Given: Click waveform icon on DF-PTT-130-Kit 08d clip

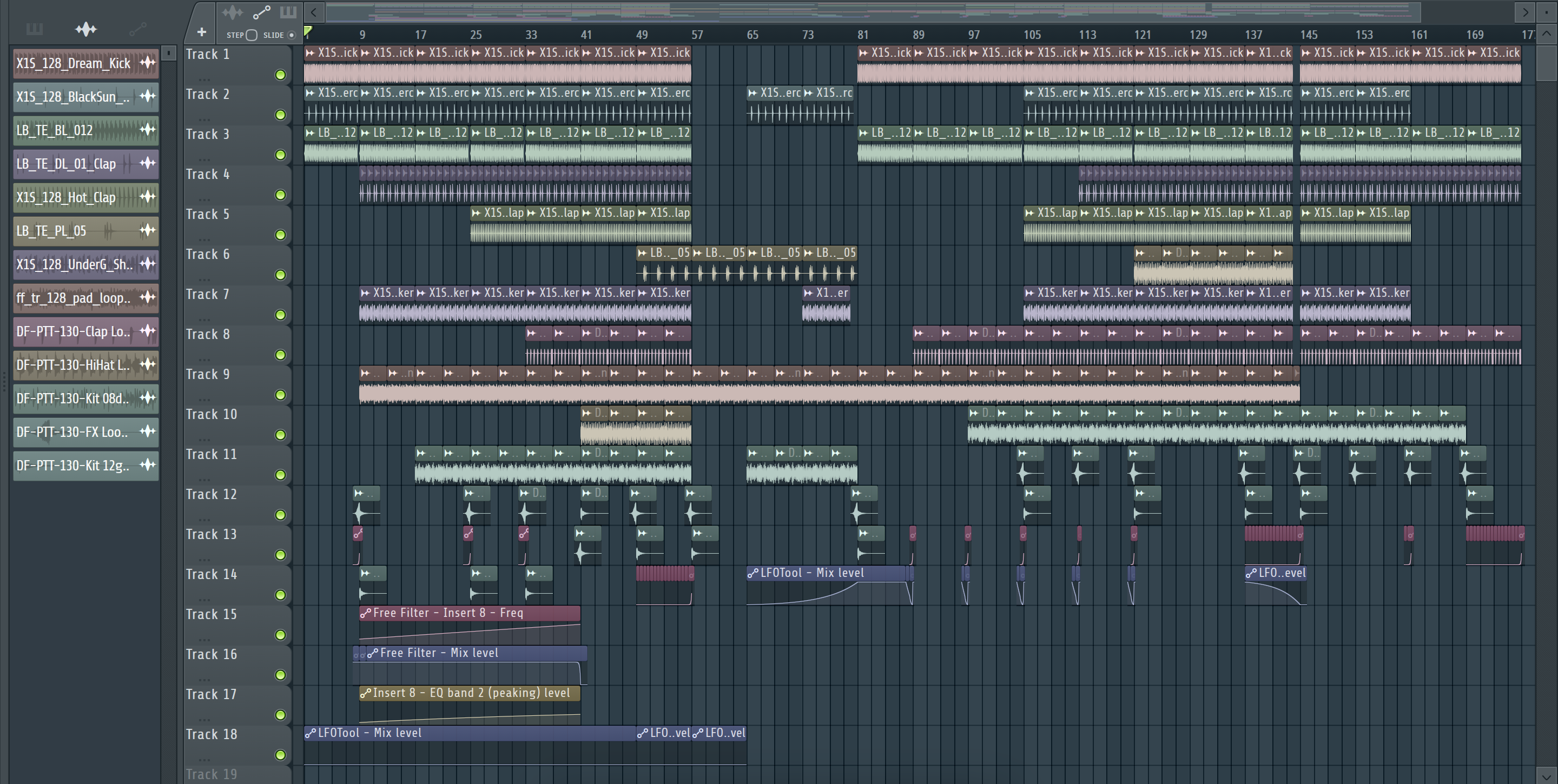Looking at the screenshot, I should [148, 398].
